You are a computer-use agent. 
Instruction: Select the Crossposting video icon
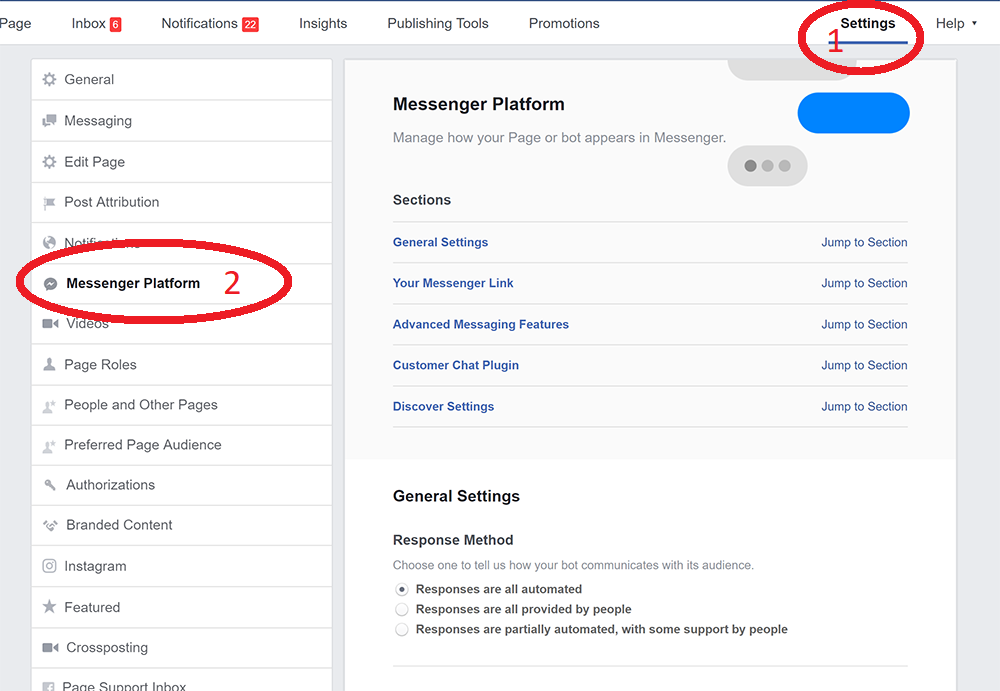point(50,647)
